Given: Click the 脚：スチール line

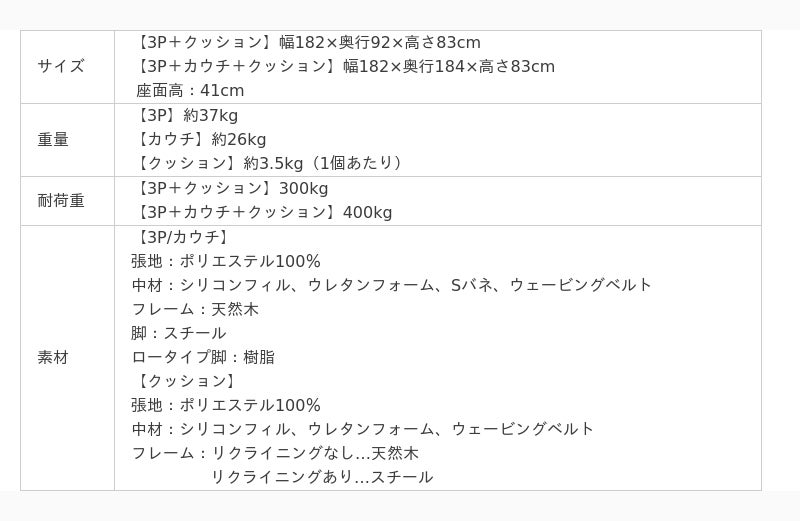Looking at the screenshot, I should tap(179, 334).
